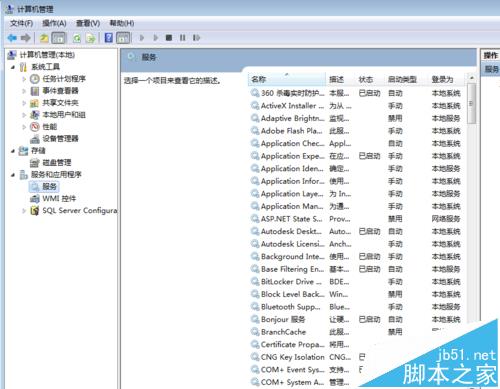500x389 pixels.
Task: Expand the SQL Server Configuration node
Action: (24, 211)
